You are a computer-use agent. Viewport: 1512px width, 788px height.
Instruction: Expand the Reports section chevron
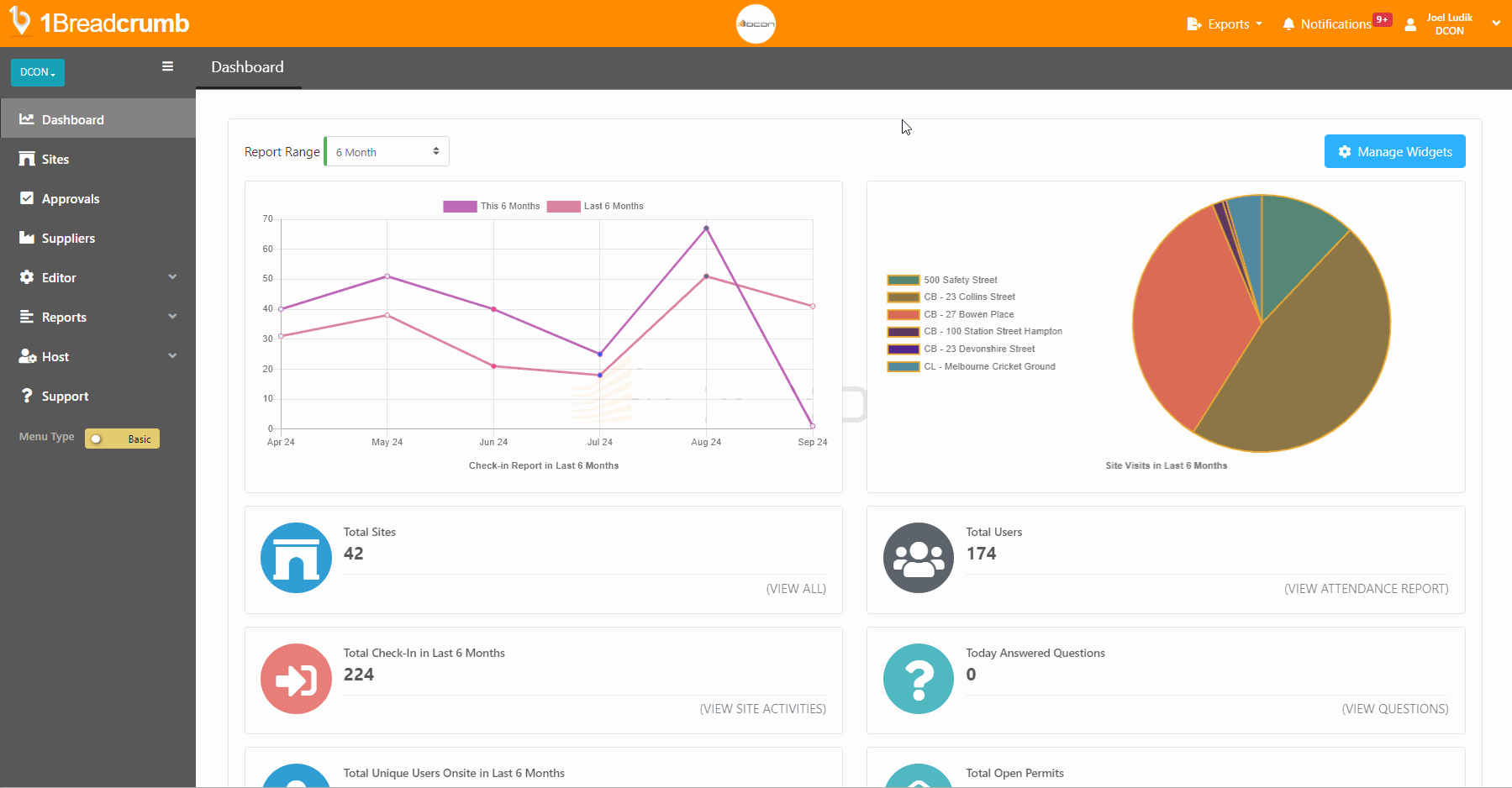click(x=172, y=317)
